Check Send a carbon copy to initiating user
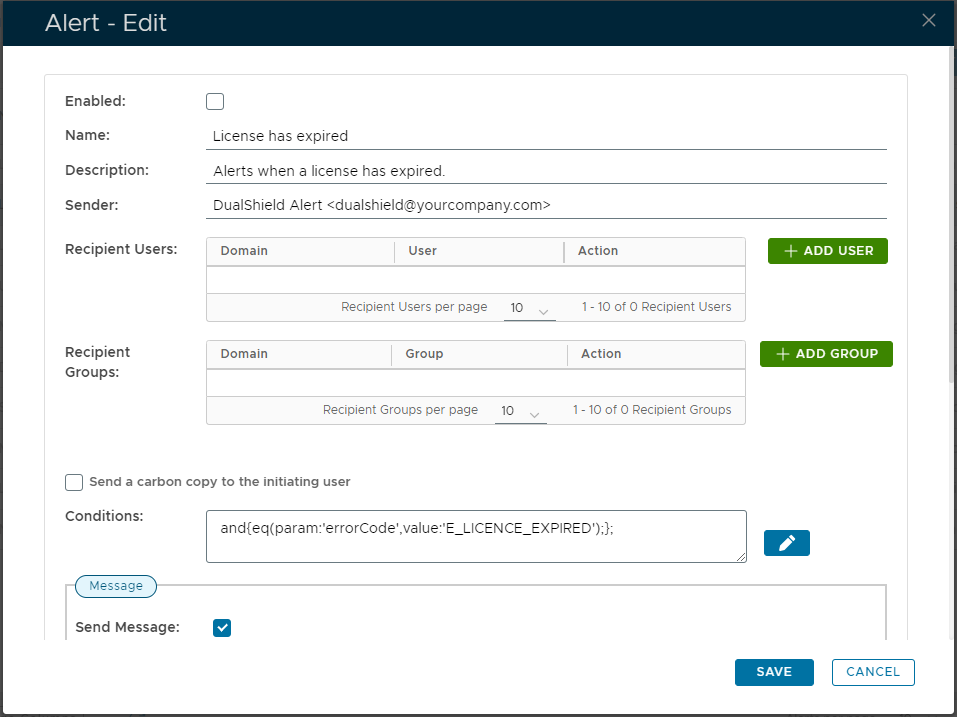This screenshot has height=717, width=957. (74, 482)
